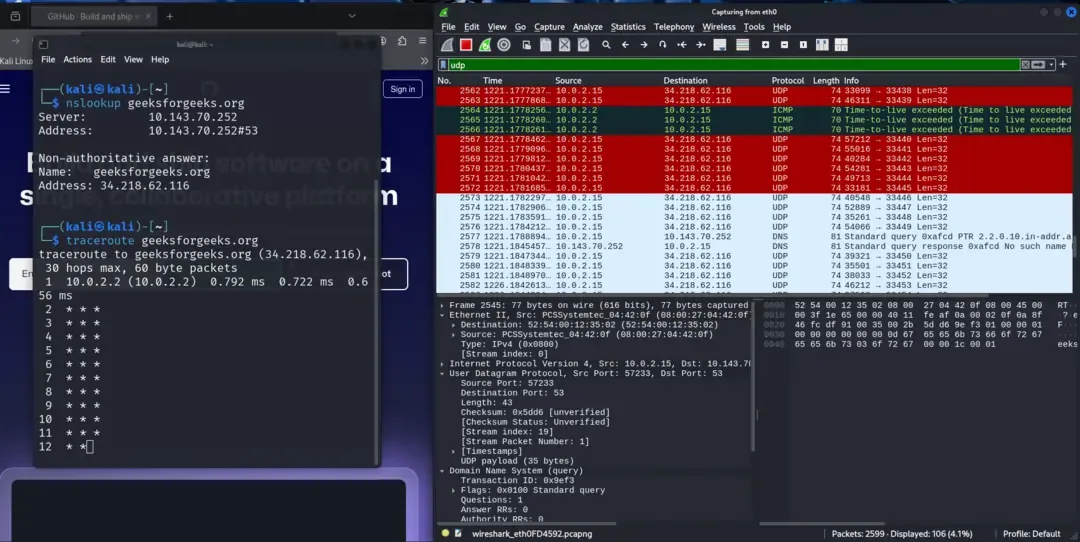1080x542 pixels.
Task: Collapse the Ethernet II section
Action: (x=442, y=315)
